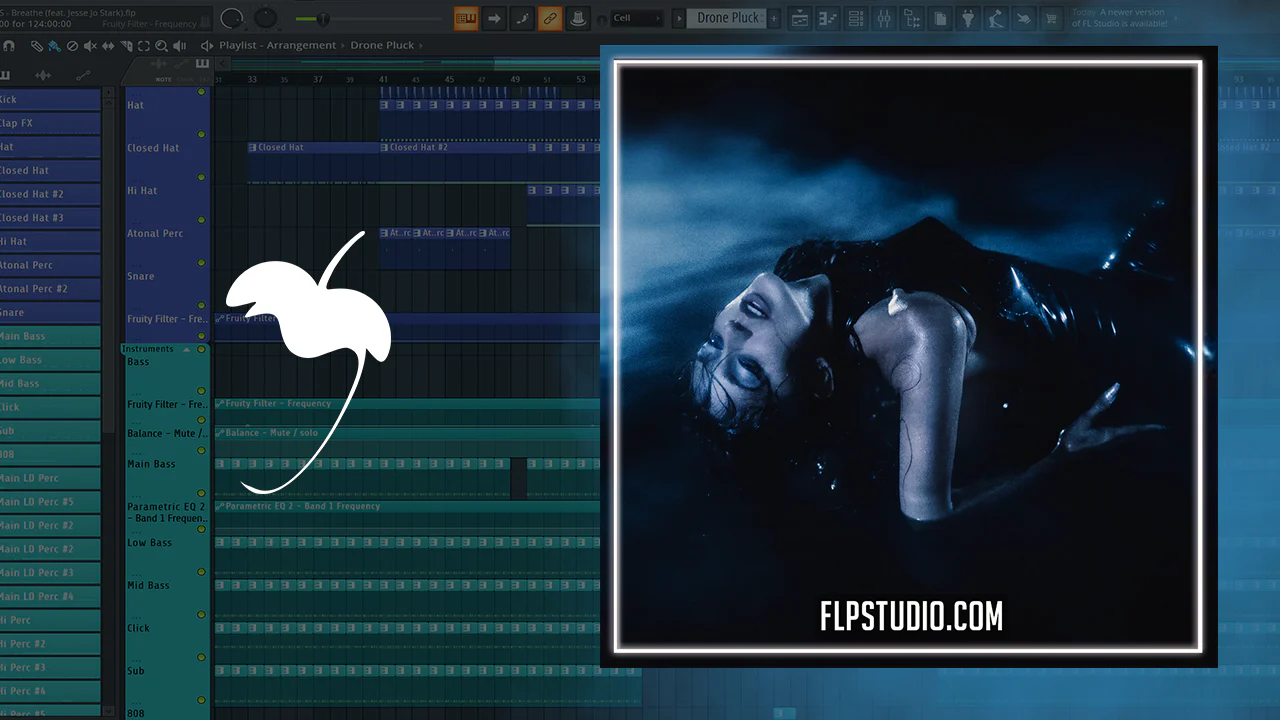Select the NOTE tab above track headers
1280x720 pixels.
pos(163,79)
